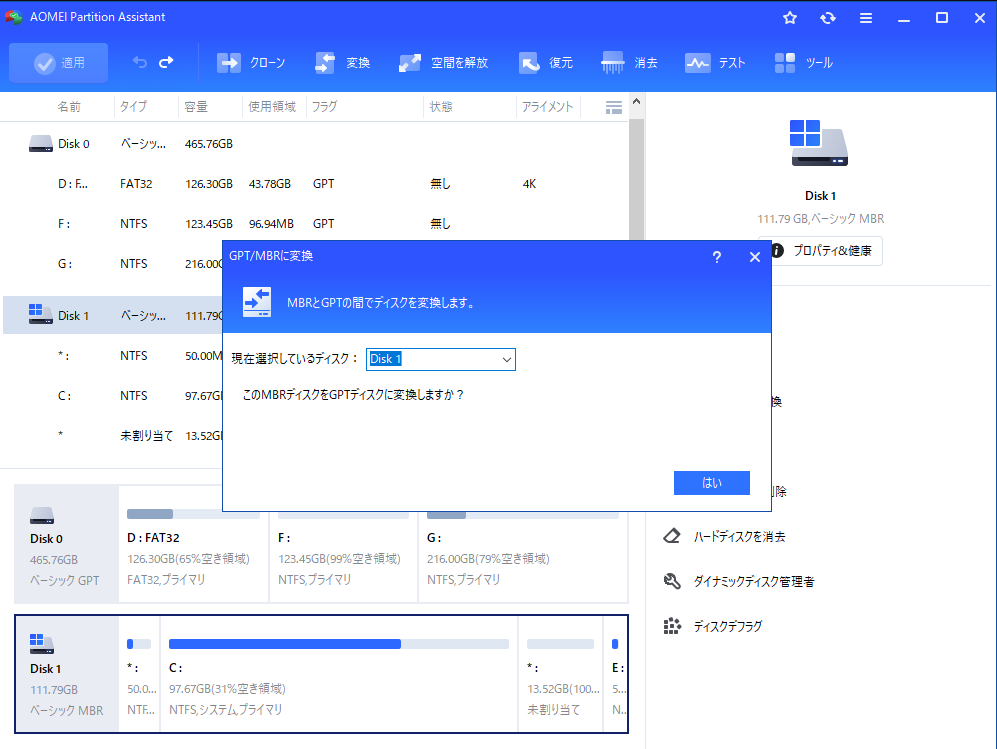
Task: Select Disk 0 block in the disk map
Action: [x=66, y=544]
